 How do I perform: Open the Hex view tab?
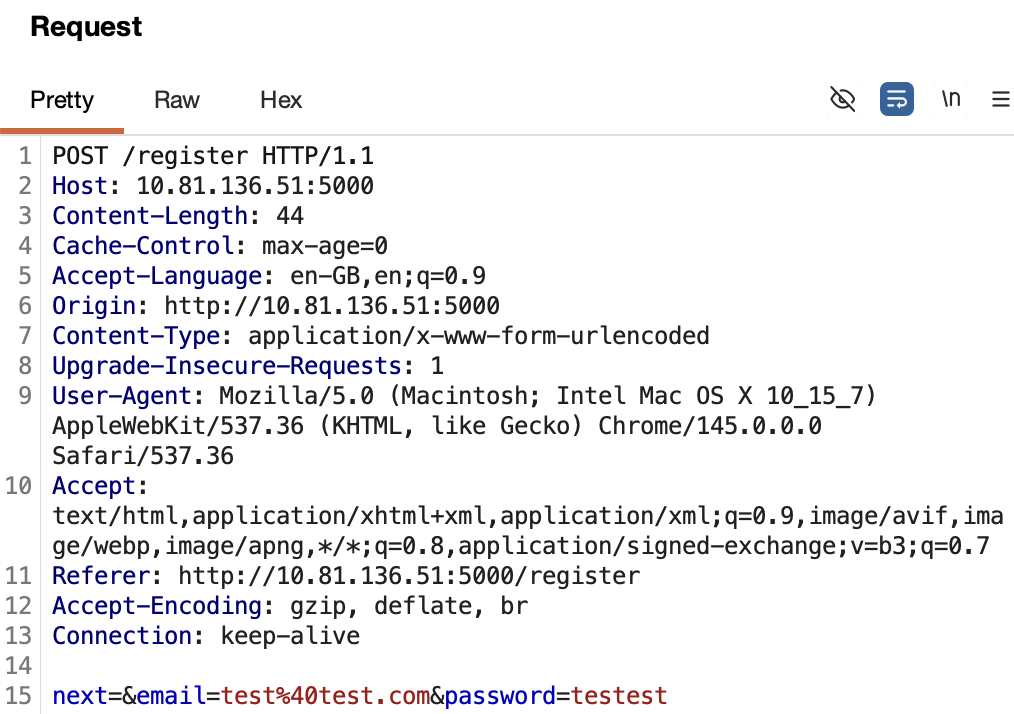(281, 100)
